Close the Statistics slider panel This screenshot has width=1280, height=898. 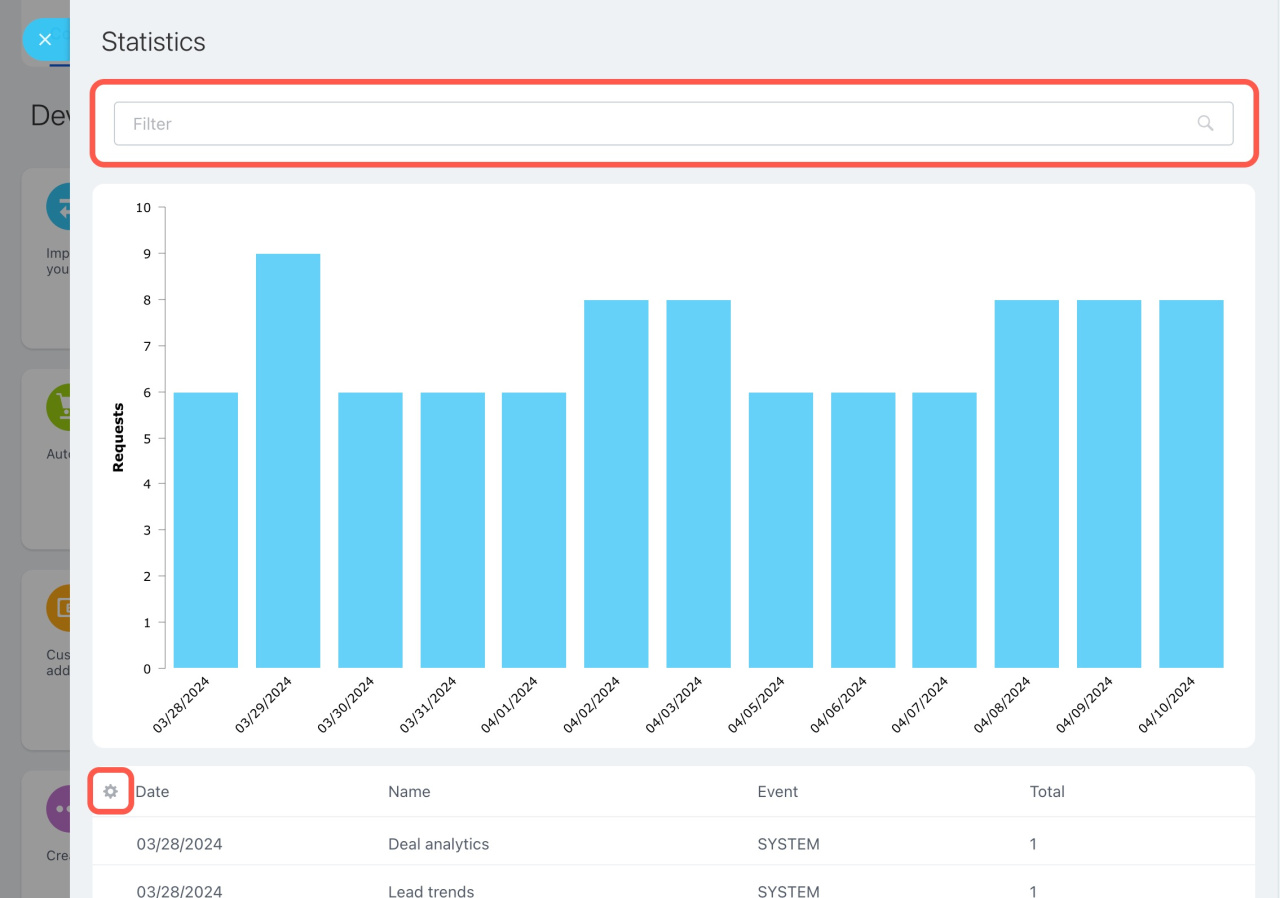(44, 40)
